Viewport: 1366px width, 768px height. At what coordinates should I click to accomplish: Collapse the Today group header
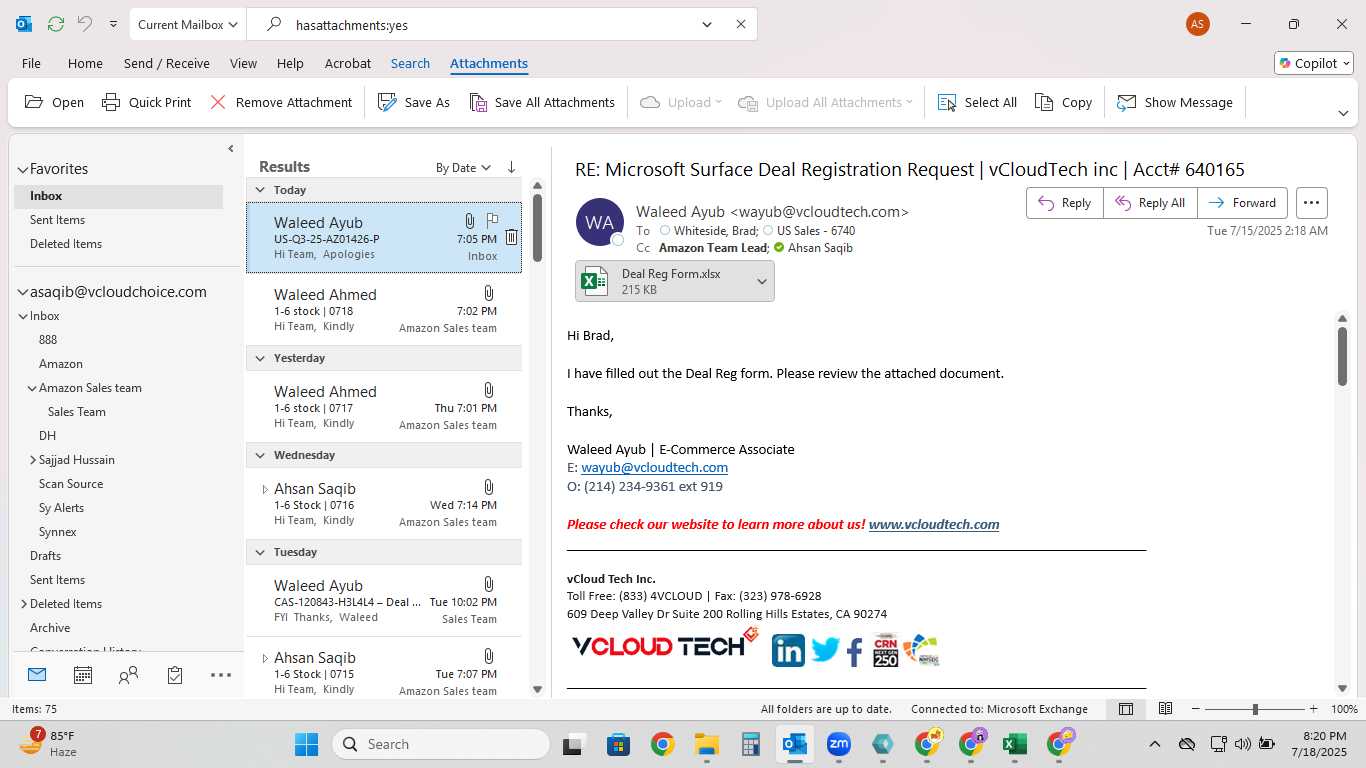click(x=260, y=190)
